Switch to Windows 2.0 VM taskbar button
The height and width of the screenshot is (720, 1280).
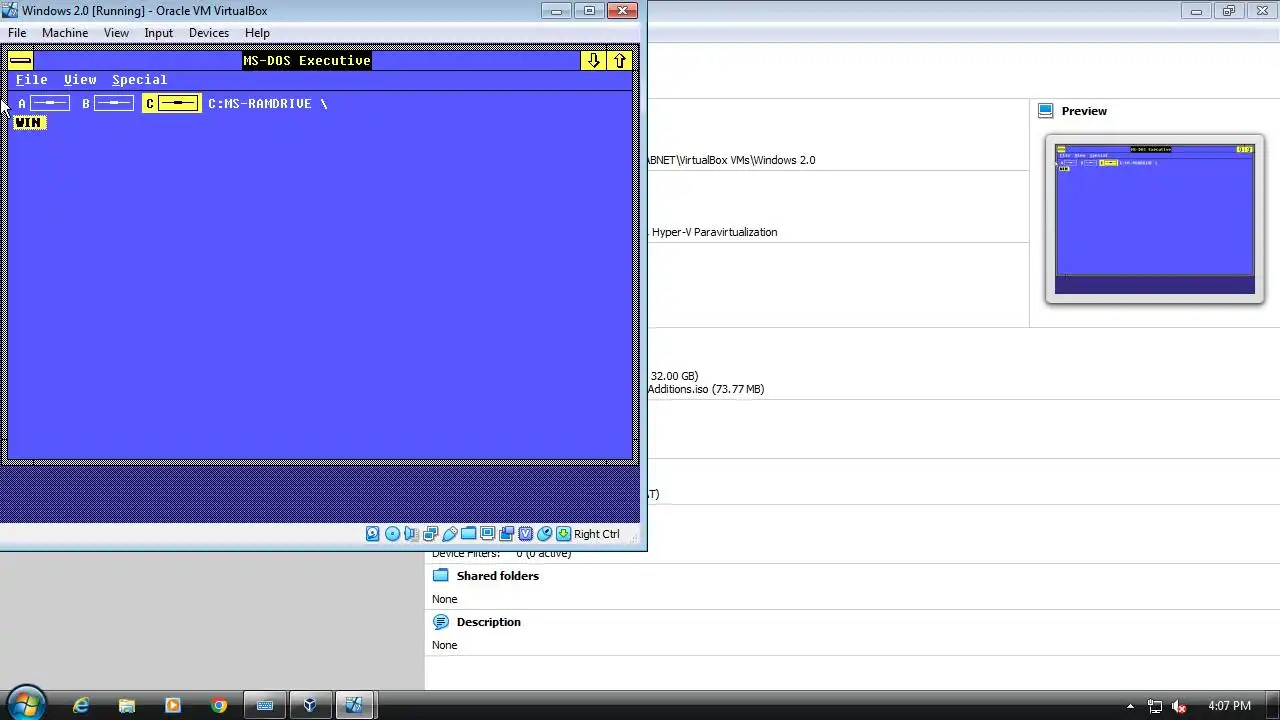pos(354,705)
